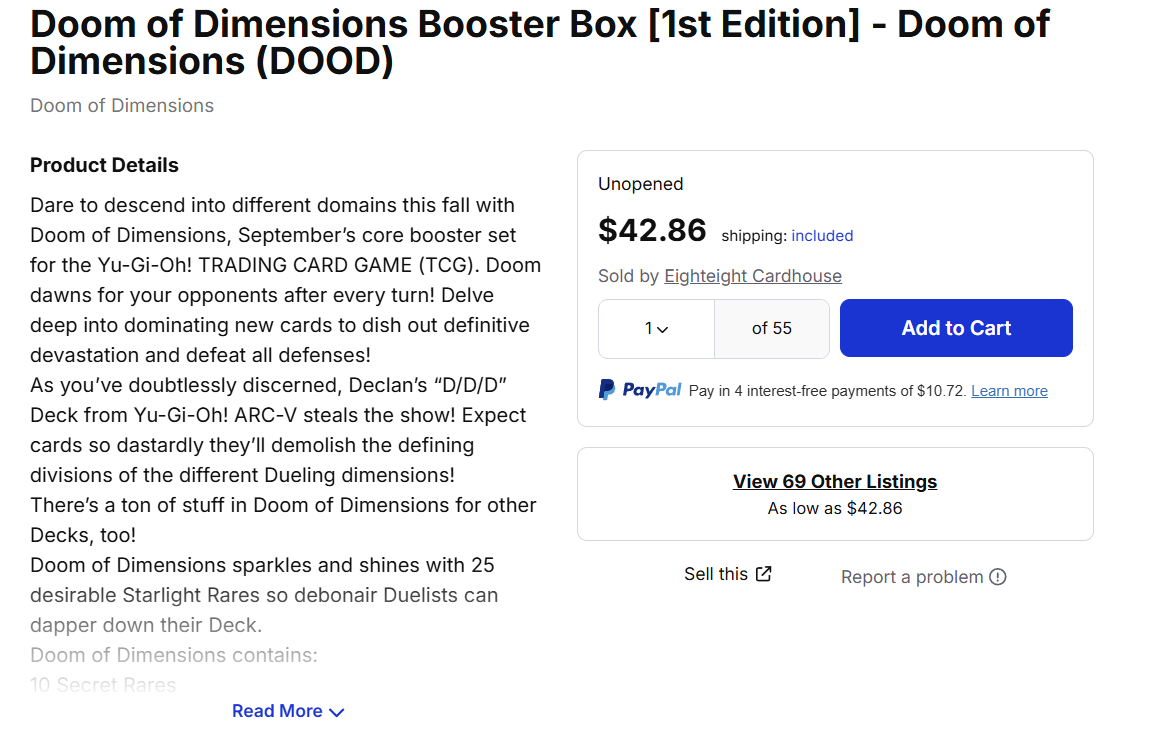Click the $42.86 price text

(x=652, y=231)
